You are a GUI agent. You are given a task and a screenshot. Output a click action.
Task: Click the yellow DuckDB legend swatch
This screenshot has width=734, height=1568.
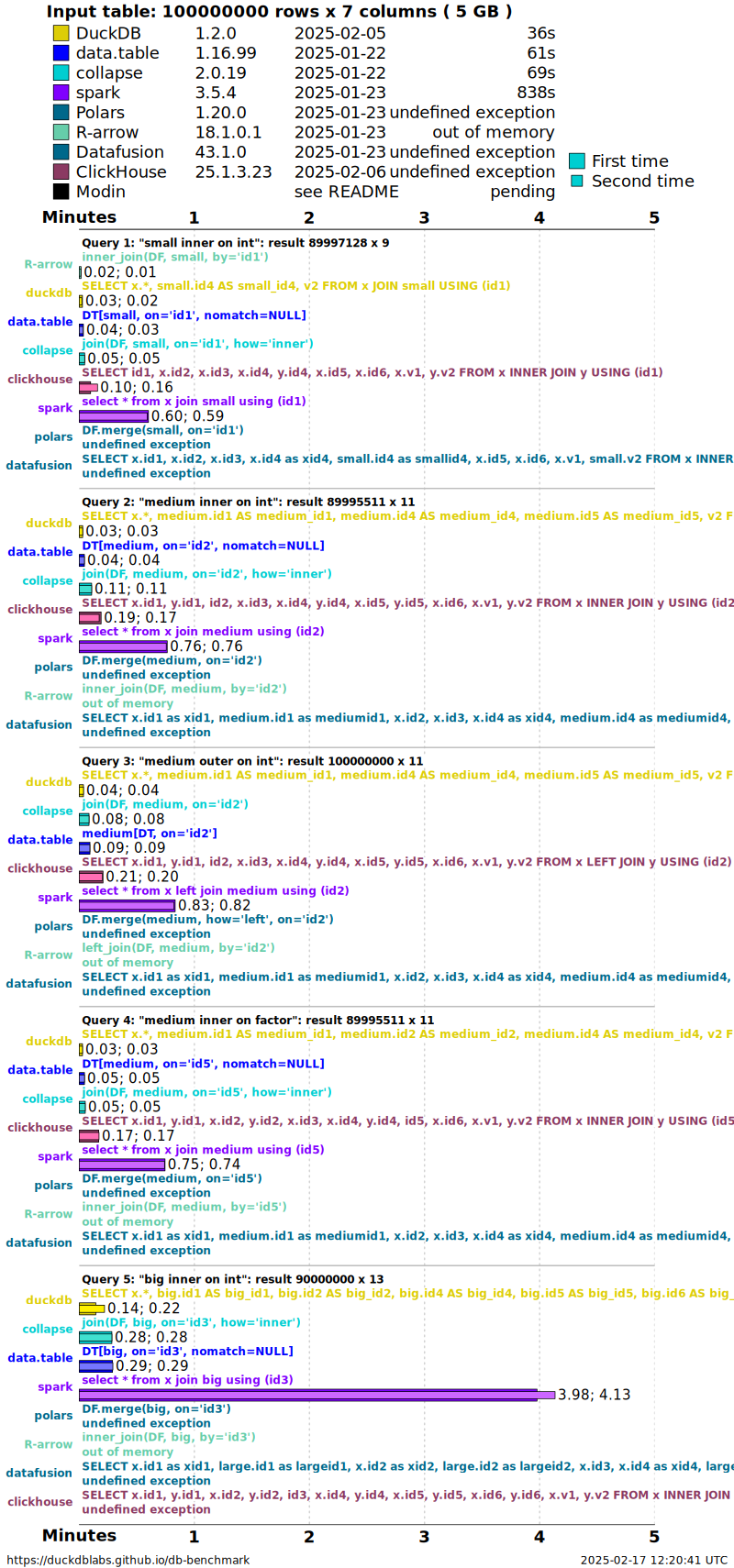(61, 33)
